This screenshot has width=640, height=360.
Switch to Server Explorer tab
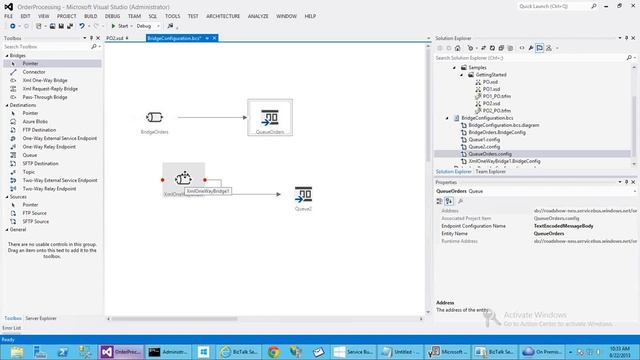coord(41,318)
